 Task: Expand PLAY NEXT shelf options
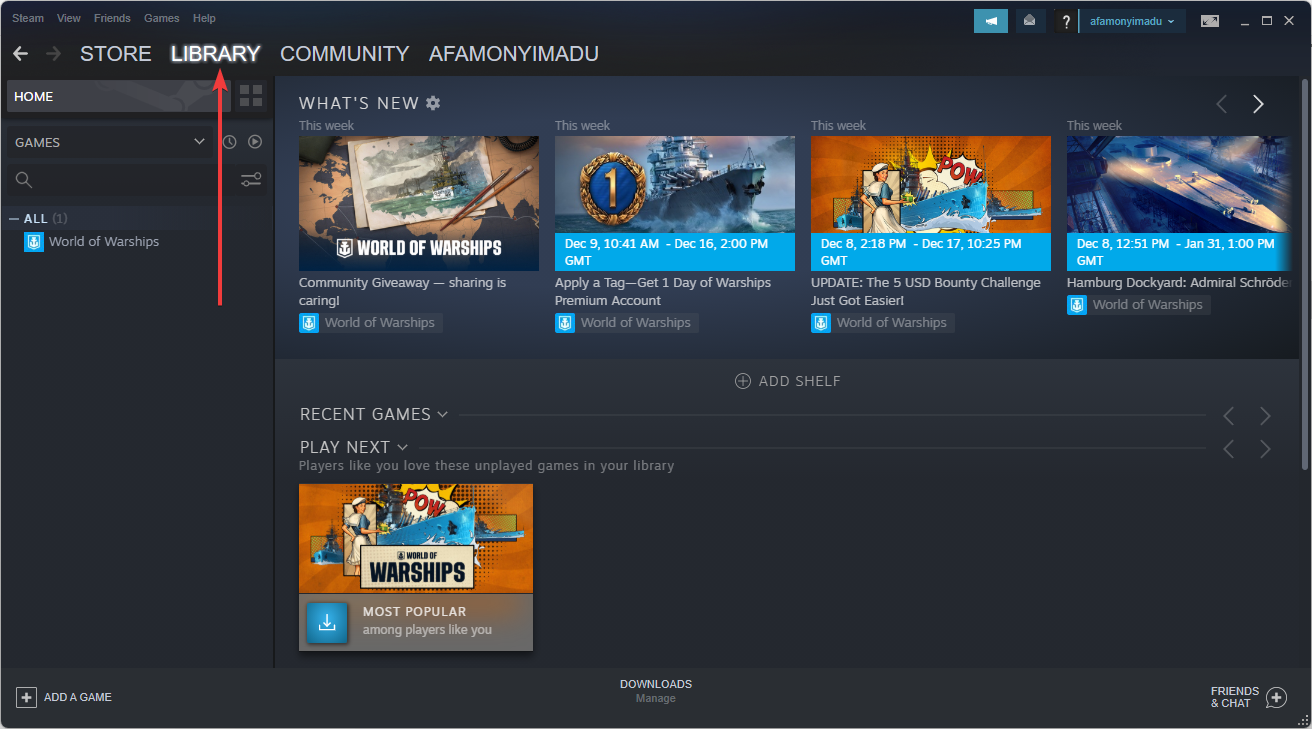coord(402,447)
